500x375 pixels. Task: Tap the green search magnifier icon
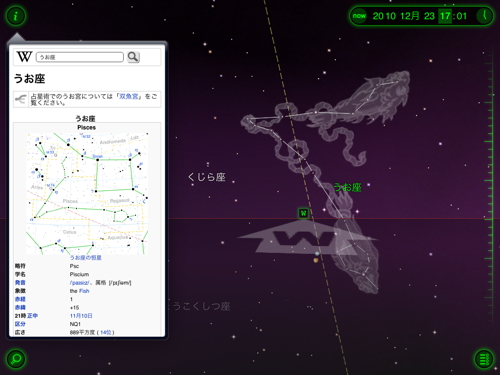[16, 359]
